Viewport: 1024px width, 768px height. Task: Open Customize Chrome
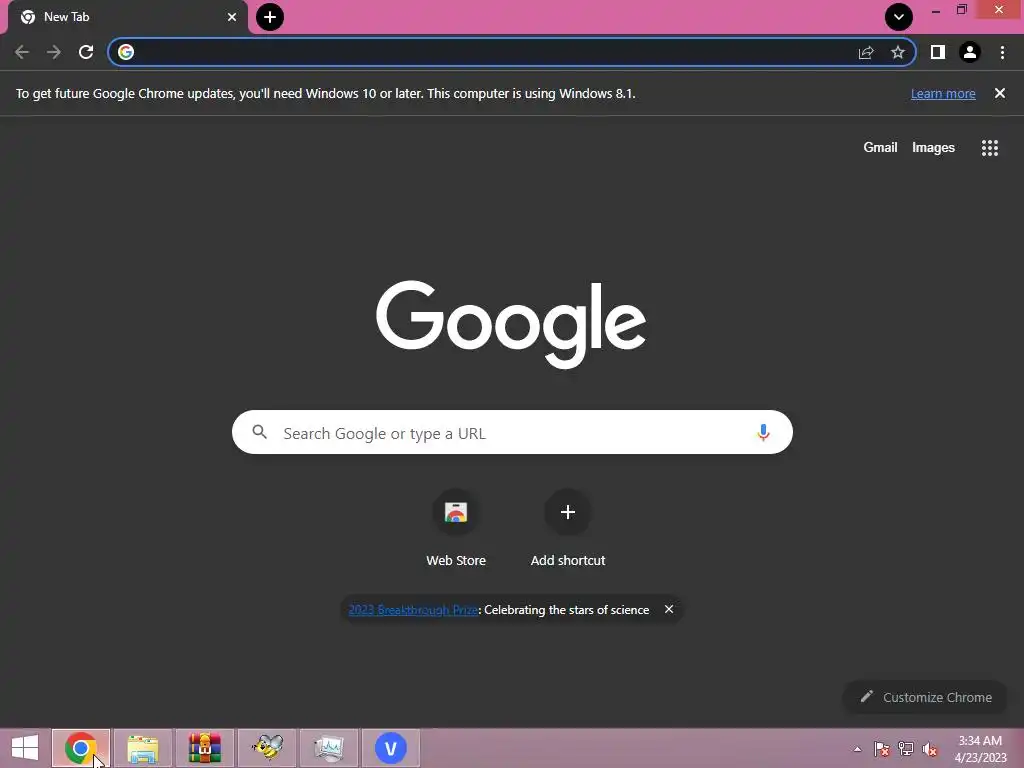[x=925, y=697]
